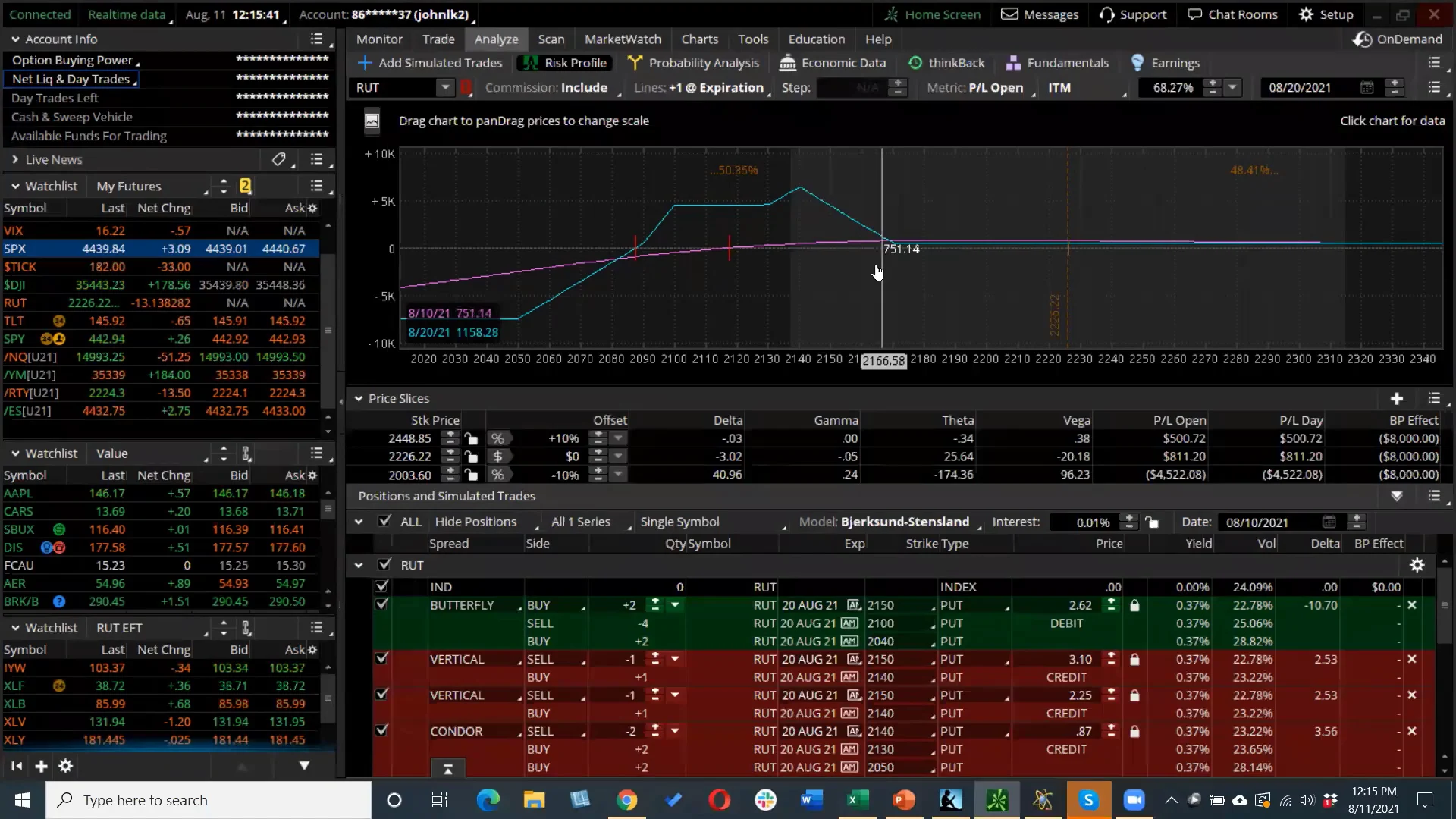Screen dimensions: 1456x819
Task: Click the Windows Start button
Action: [x=23, y=800]
